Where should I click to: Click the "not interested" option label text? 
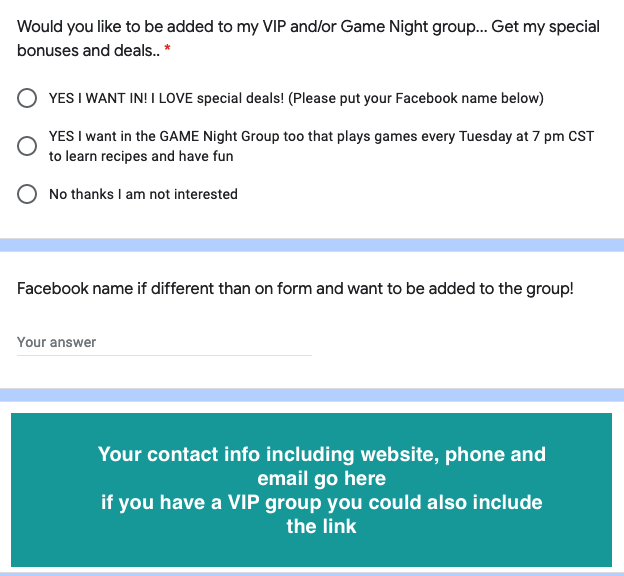tap(193, 194)
